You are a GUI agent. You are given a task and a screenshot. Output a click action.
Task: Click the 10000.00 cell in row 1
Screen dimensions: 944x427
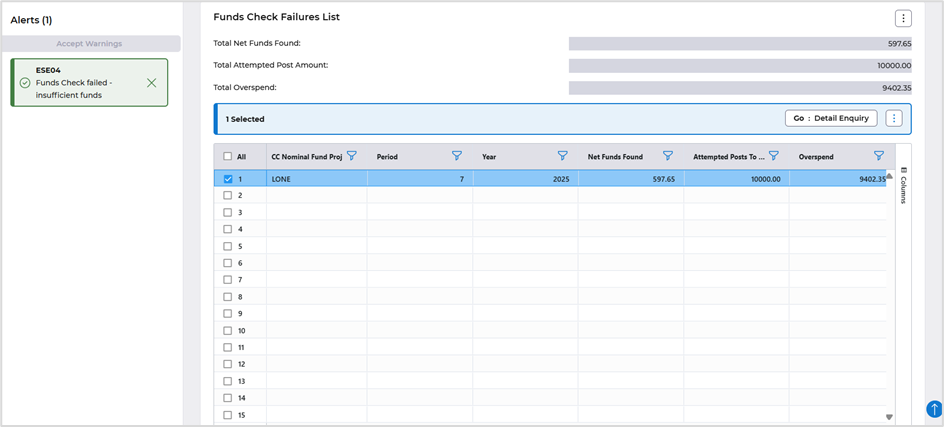tap(736, 179)
